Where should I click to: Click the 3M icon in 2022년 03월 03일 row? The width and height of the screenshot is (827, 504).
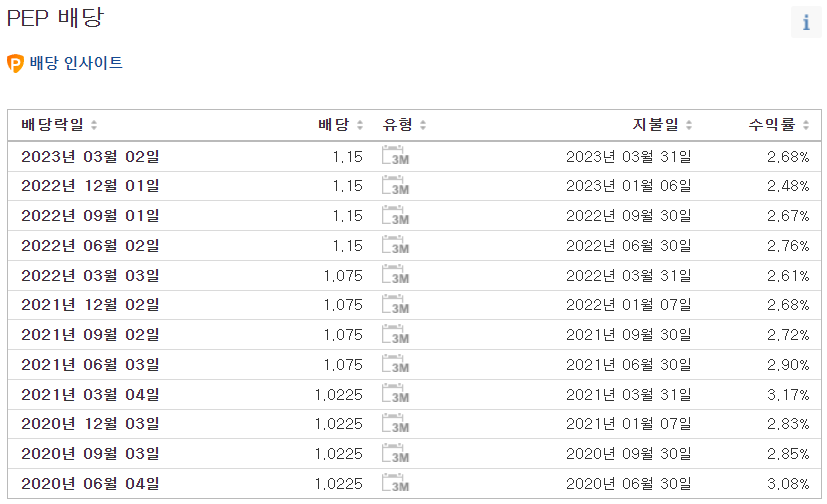pyautogui.click(x=396, y=275)
